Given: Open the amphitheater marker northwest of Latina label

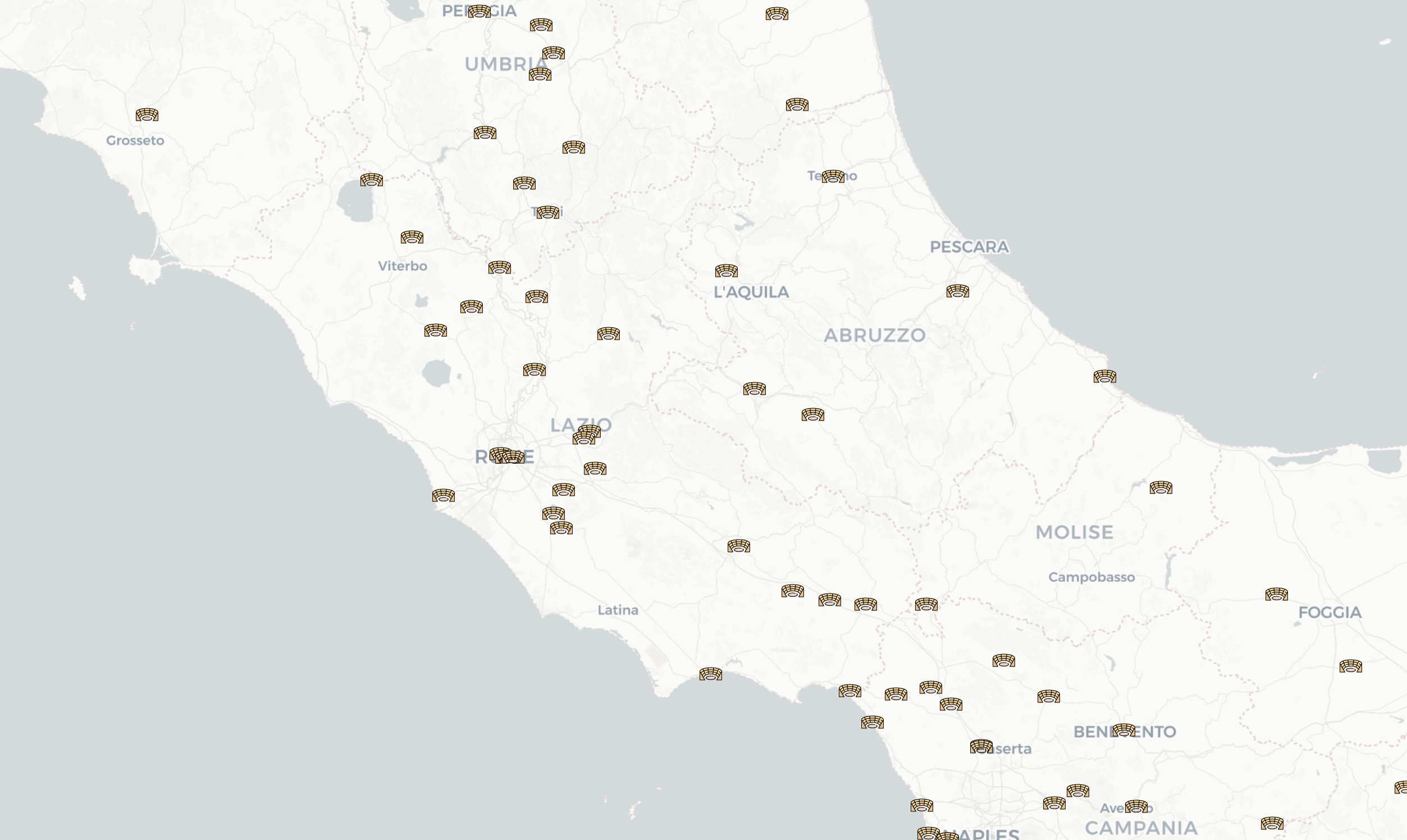Looking at the screenshot, I should click(561, 529).
